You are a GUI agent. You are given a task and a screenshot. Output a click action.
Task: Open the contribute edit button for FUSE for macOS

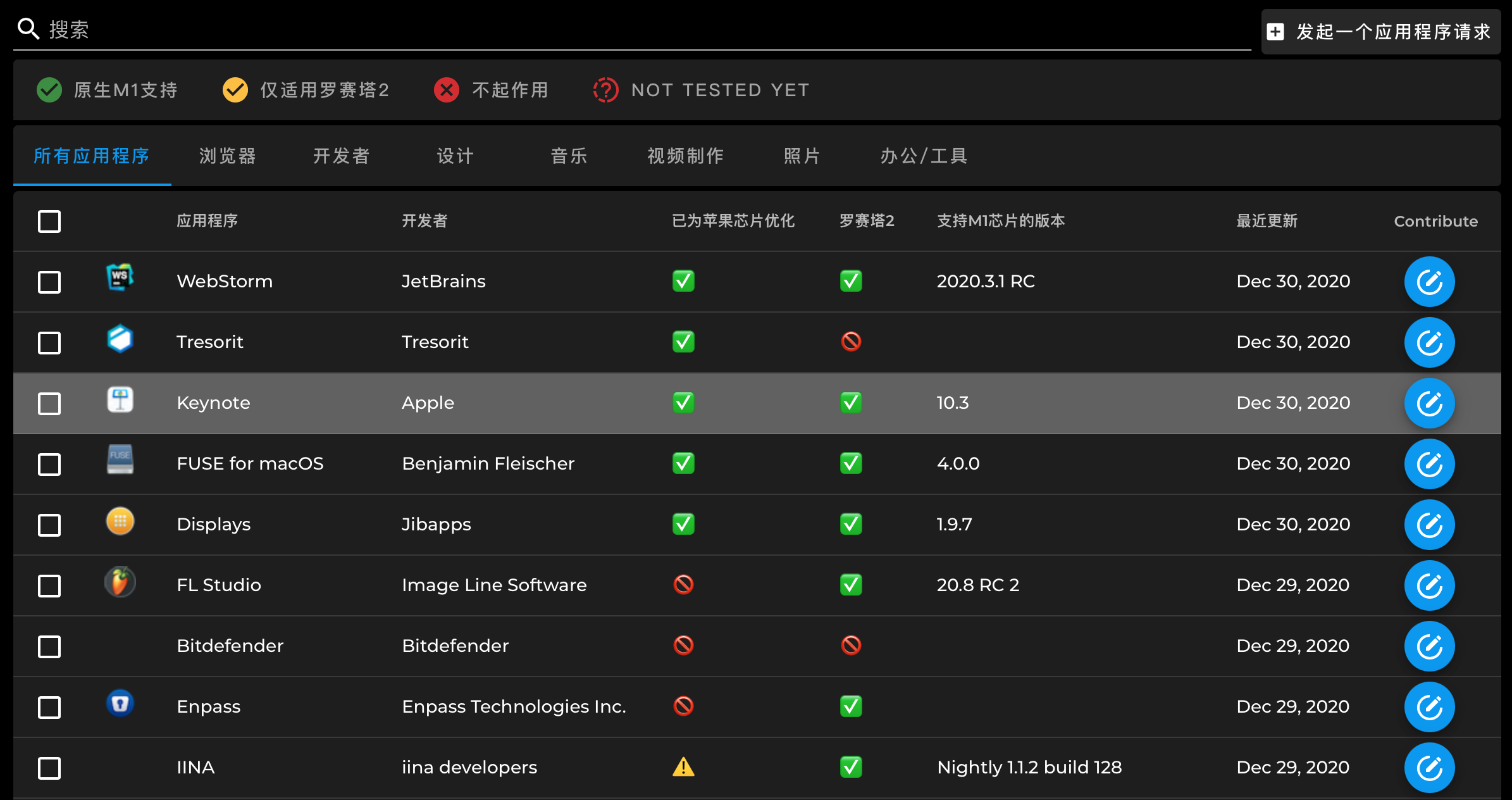1429,464
